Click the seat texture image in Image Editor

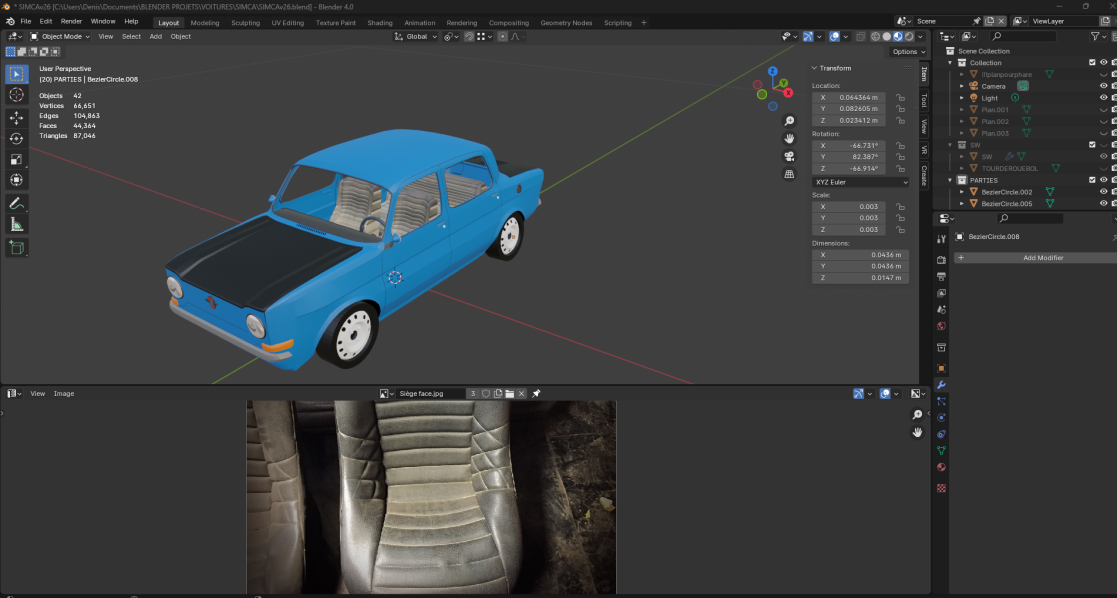[x=431, y=495]
